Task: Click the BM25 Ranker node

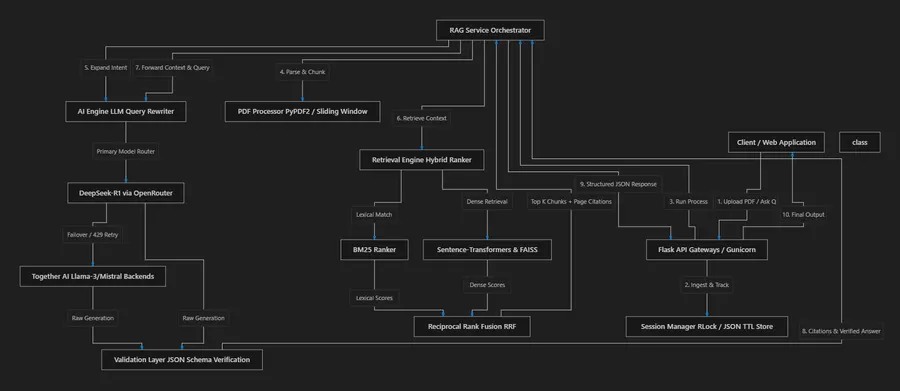Action: pyautogui.click(x=374, y=250)
